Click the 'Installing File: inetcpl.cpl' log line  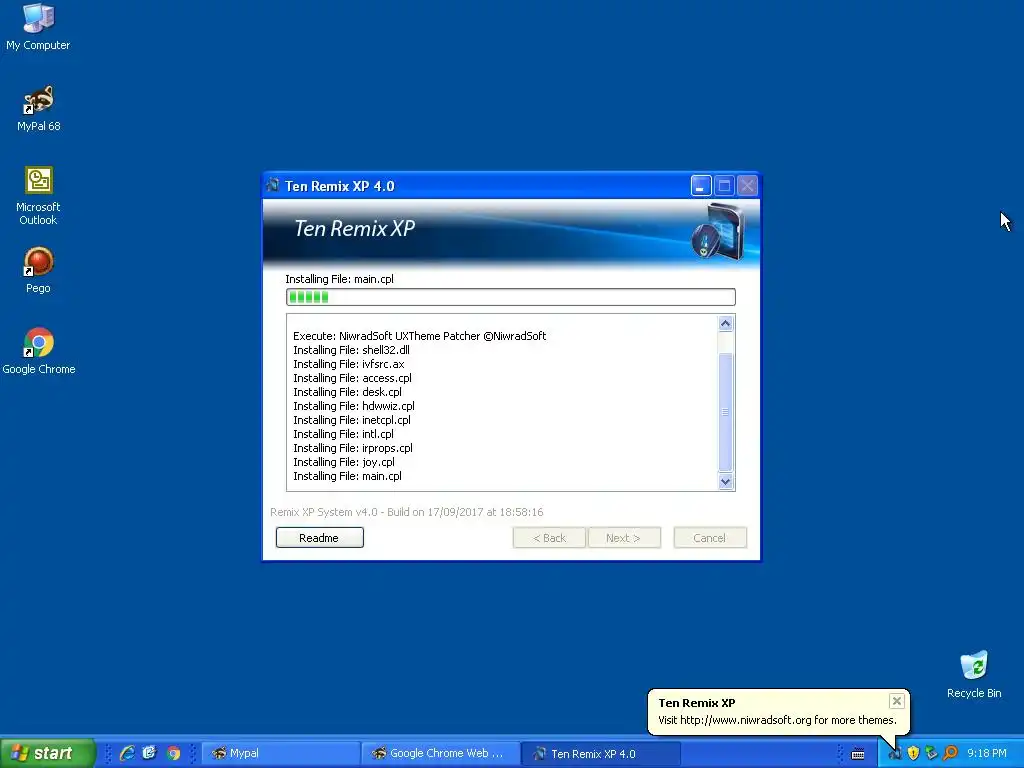tap(352, 420)
